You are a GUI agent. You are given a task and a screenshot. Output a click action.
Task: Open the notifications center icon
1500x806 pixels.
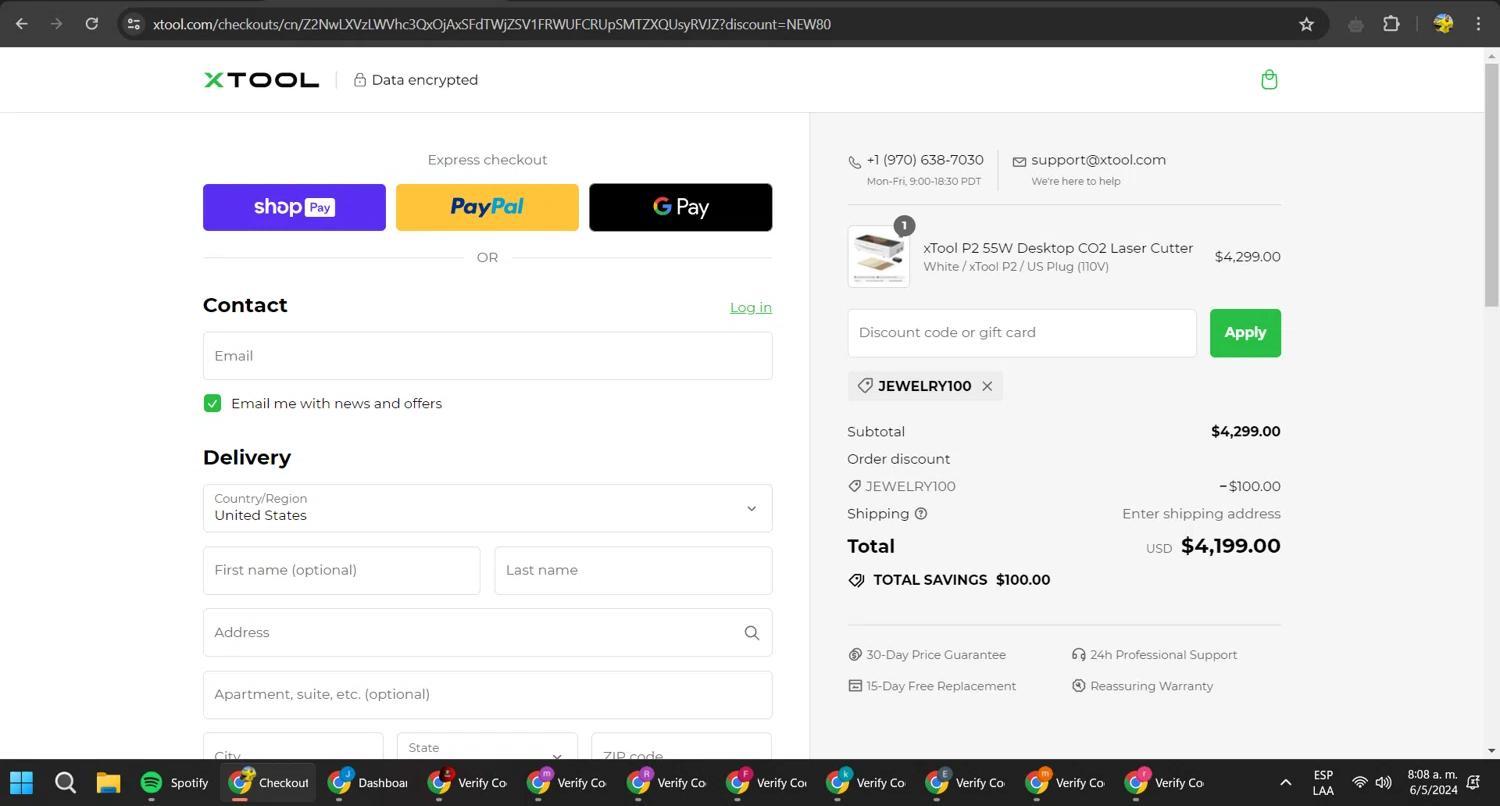pos(1473,782)
